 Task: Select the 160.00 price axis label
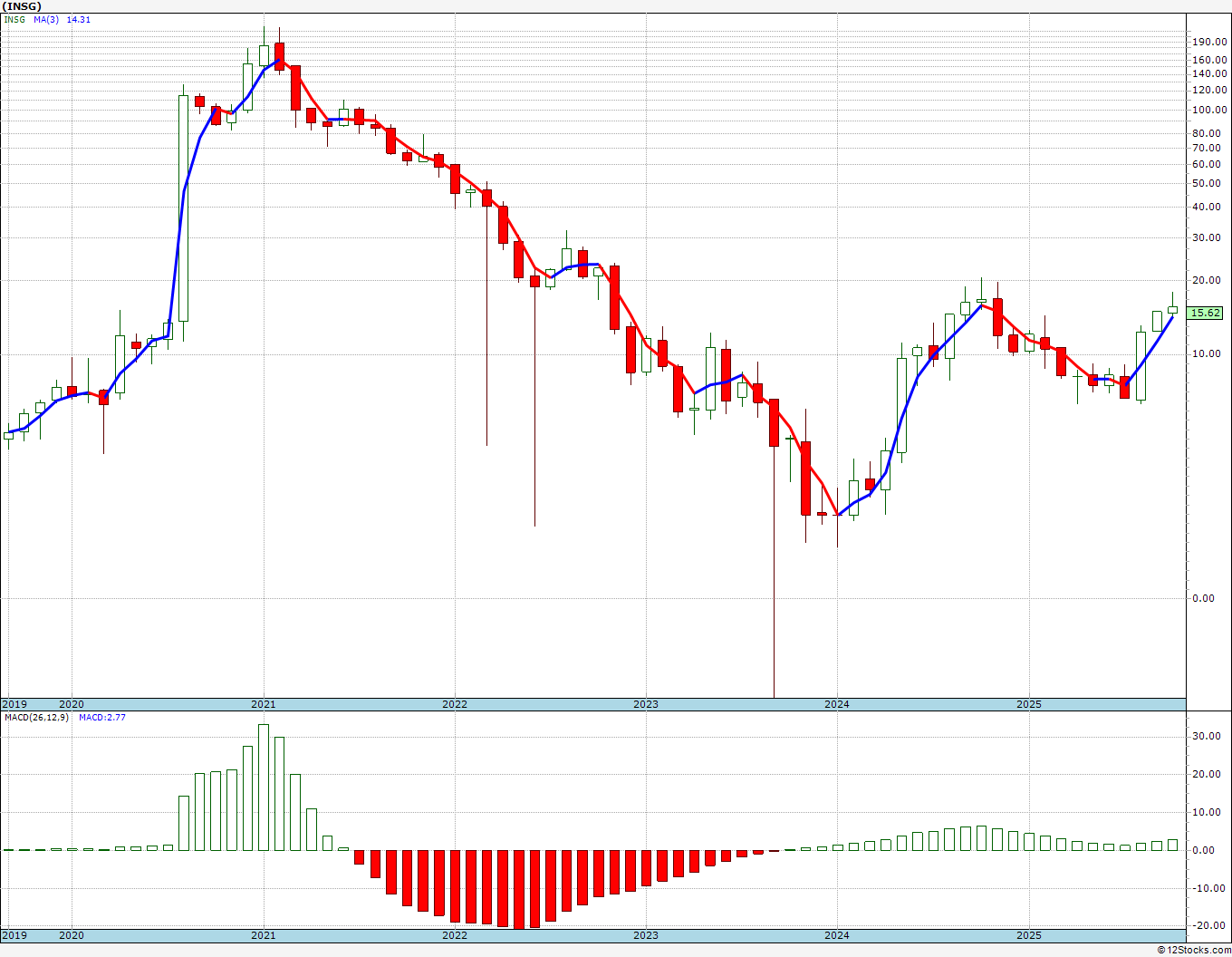click(x=1211, y=60)
